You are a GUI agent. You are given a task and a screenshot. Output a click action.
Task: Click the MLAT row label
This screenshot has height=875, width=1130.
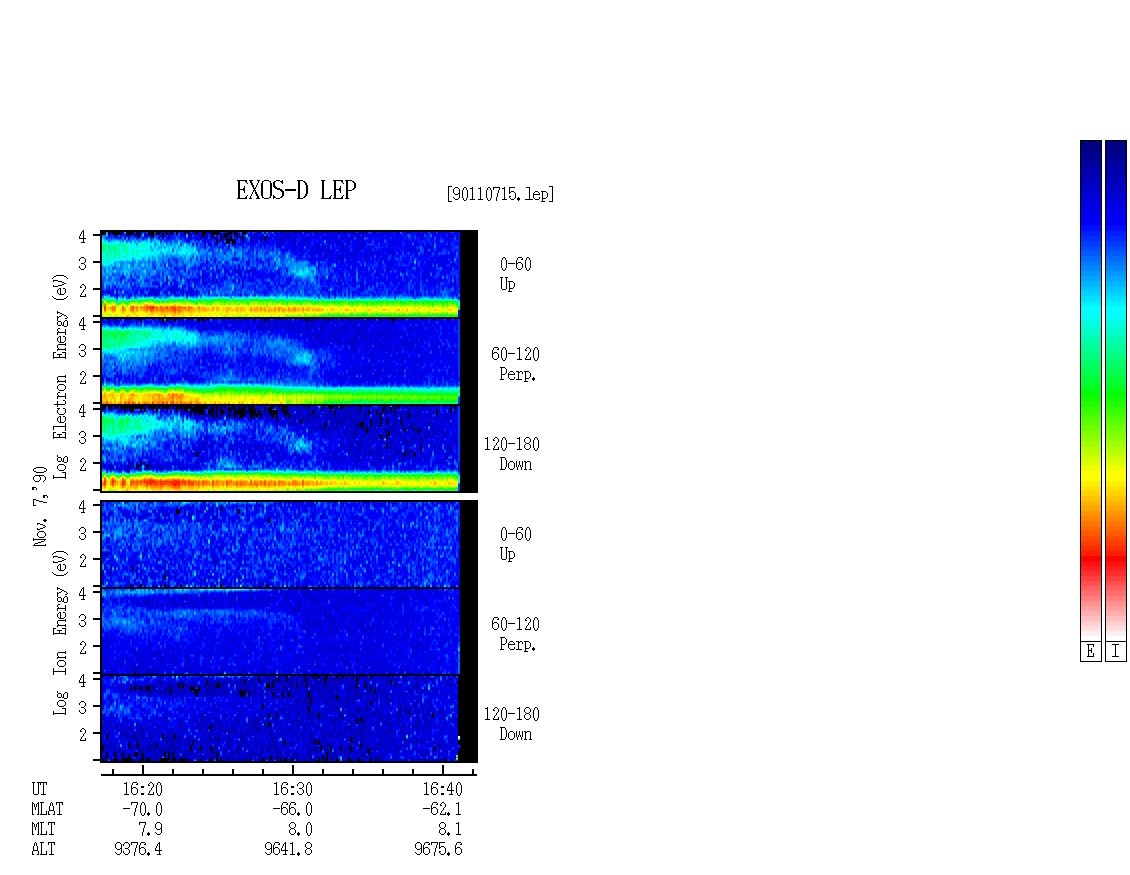coord(47,809)
